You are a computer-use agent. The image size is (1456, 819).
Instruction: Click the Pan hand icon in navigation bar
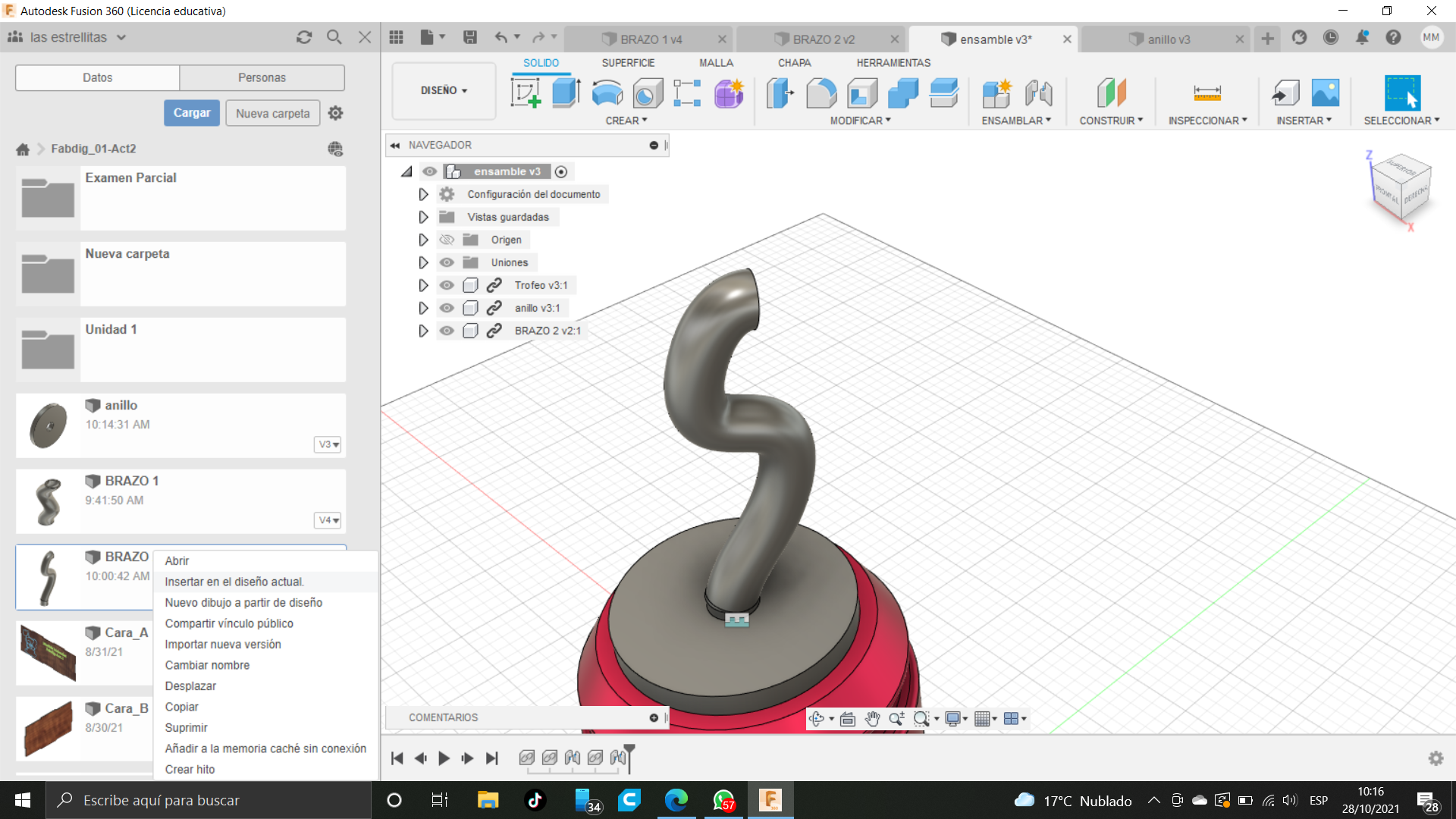[x=872, y=719]
